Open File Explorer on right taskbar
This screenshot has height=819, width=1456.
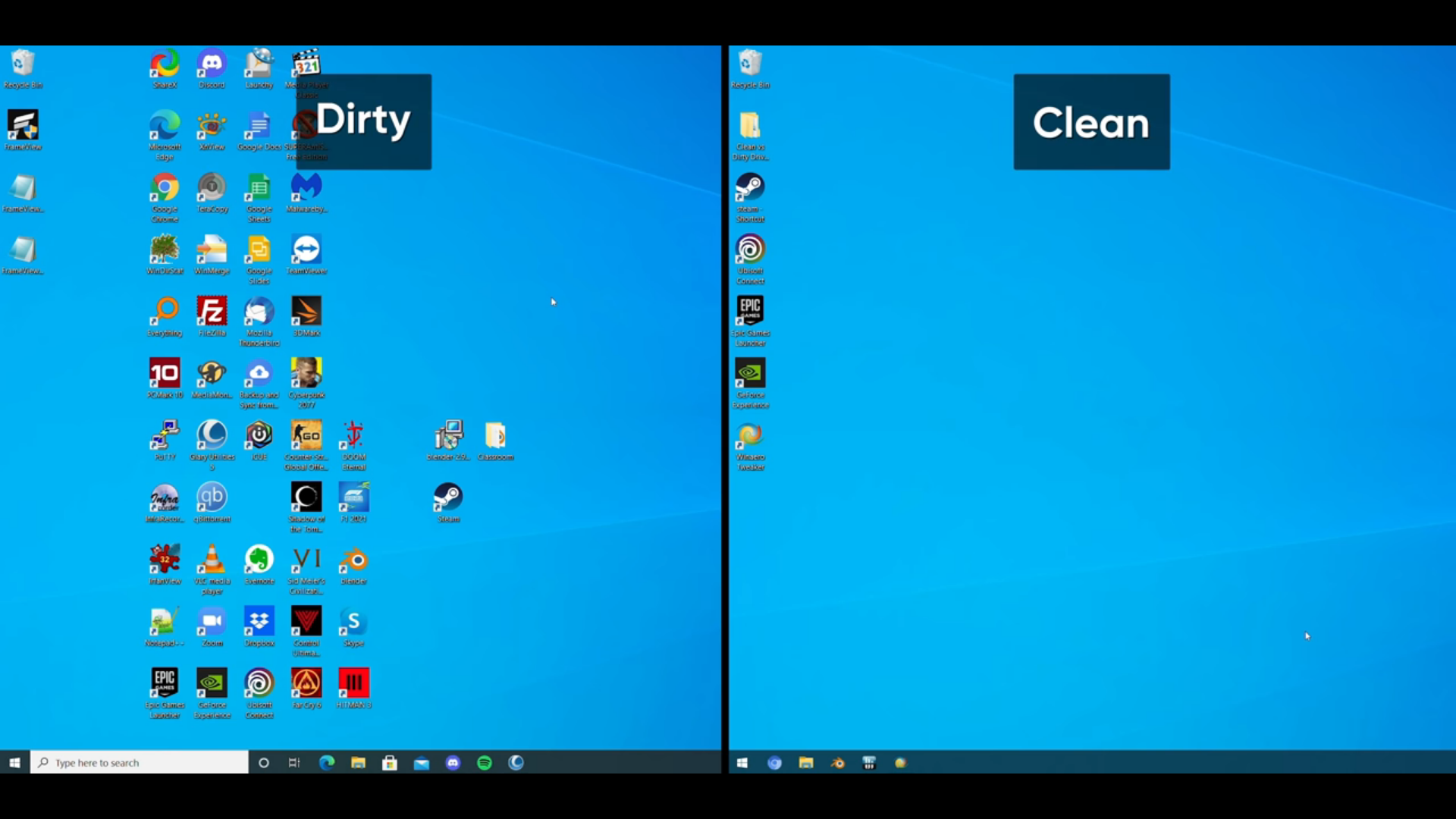coord(806,763)
